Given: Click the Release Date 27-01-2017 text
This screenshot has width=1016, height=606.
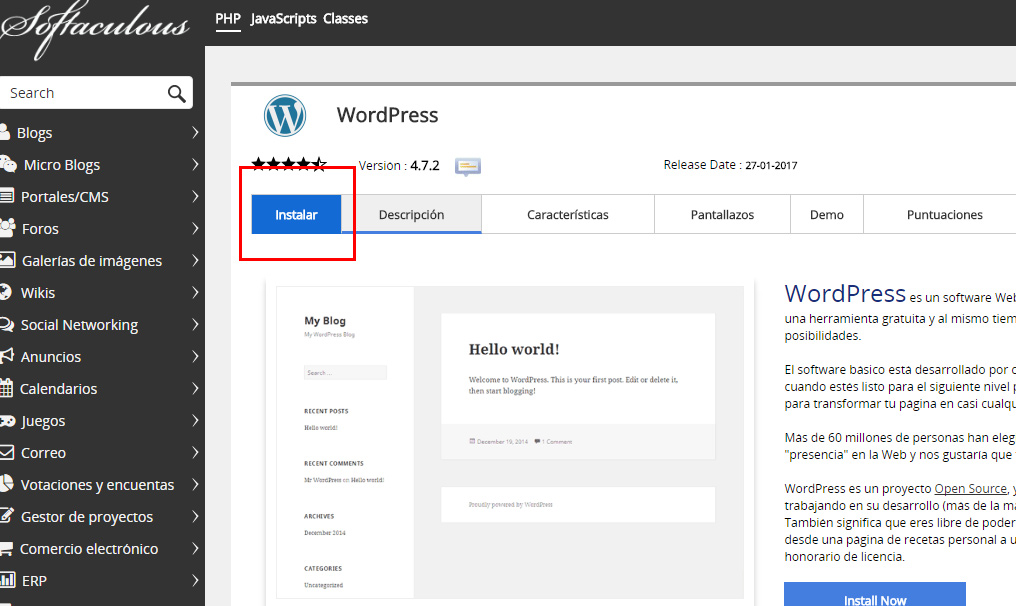Looking at the screenshot, I should tap(730, 165).
